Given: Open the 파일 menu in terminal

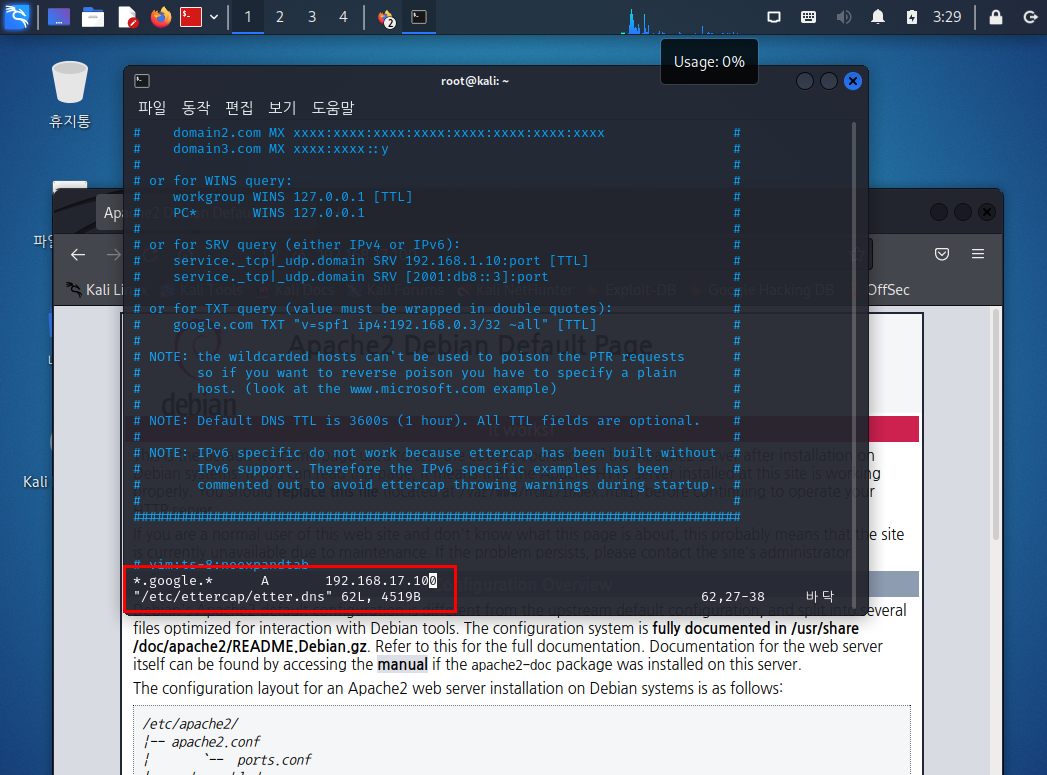Looking at the screenshot, I should coord(152,107).
